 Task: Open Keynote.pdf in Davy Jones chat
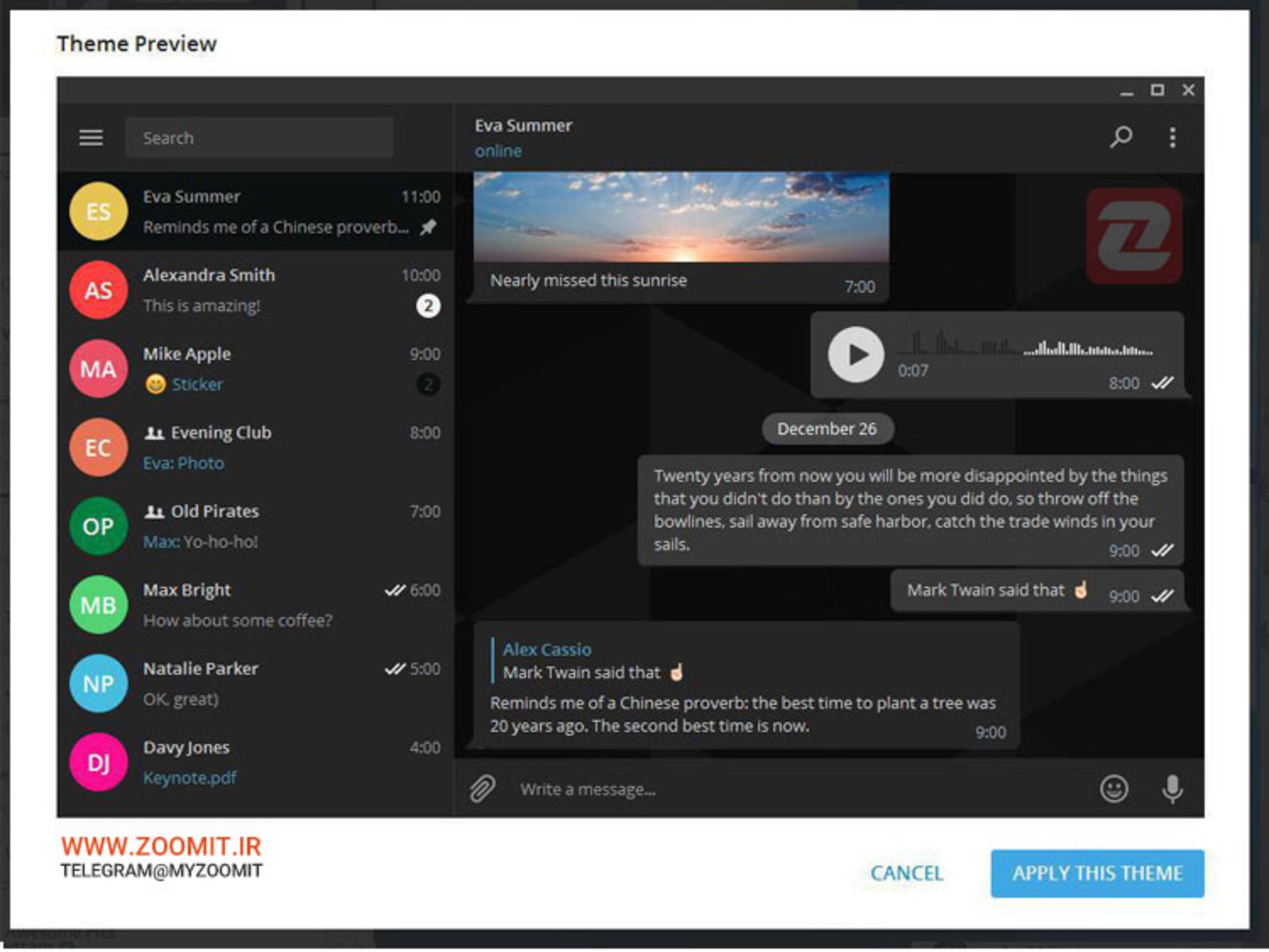(190, 778)
